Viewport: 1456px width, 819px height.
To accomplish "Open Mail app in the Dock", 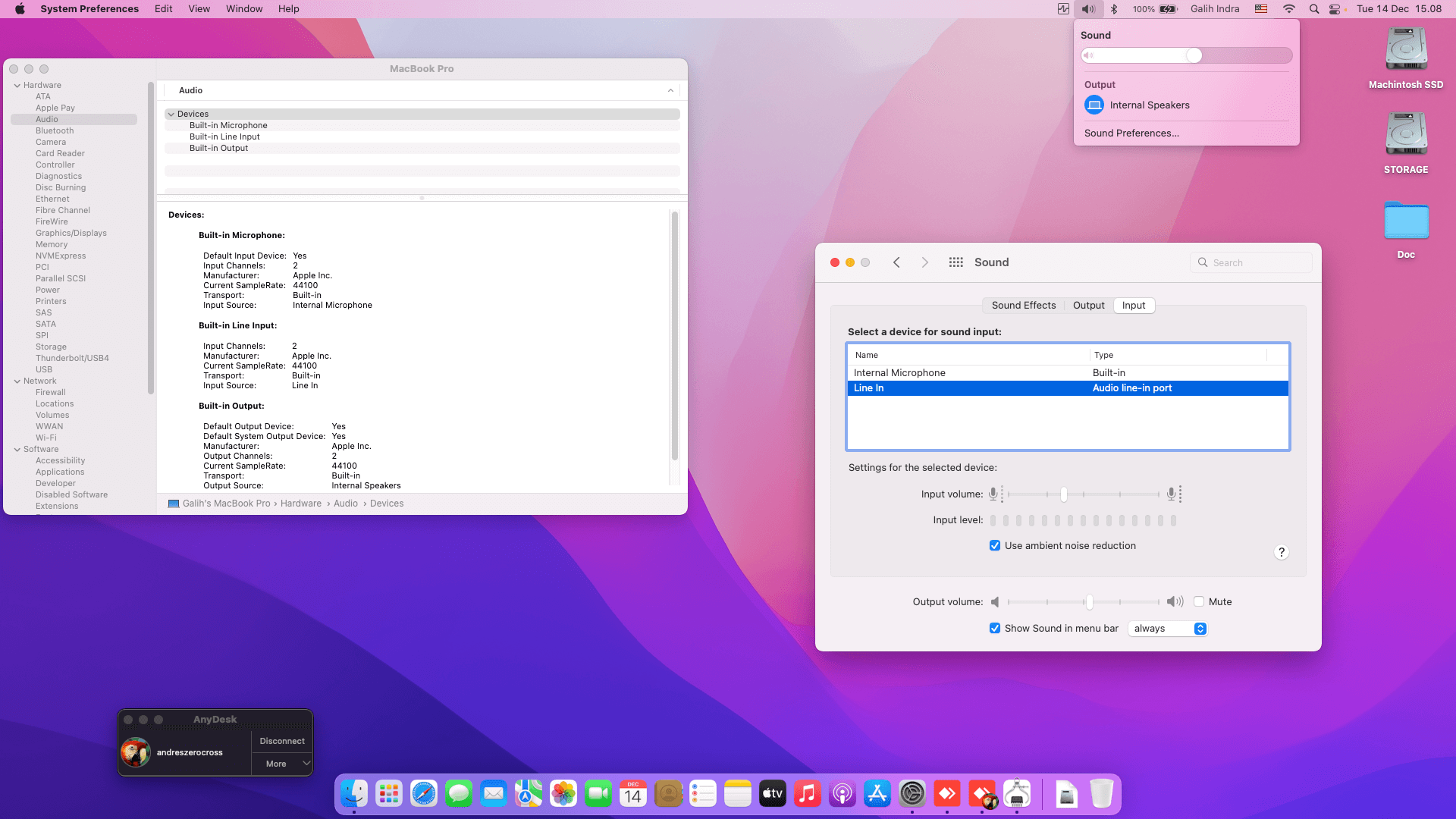I will (494, 793).
